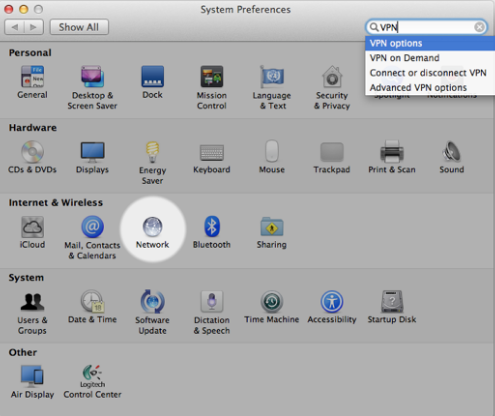Go forward with the right arrow button

(x=33, y=27)
